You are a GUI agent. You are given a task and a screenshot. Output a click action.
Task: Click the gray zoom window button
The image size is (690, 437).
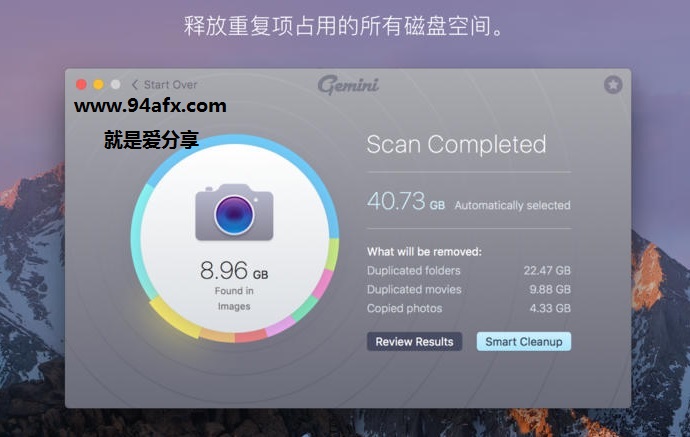click(116, 84)
